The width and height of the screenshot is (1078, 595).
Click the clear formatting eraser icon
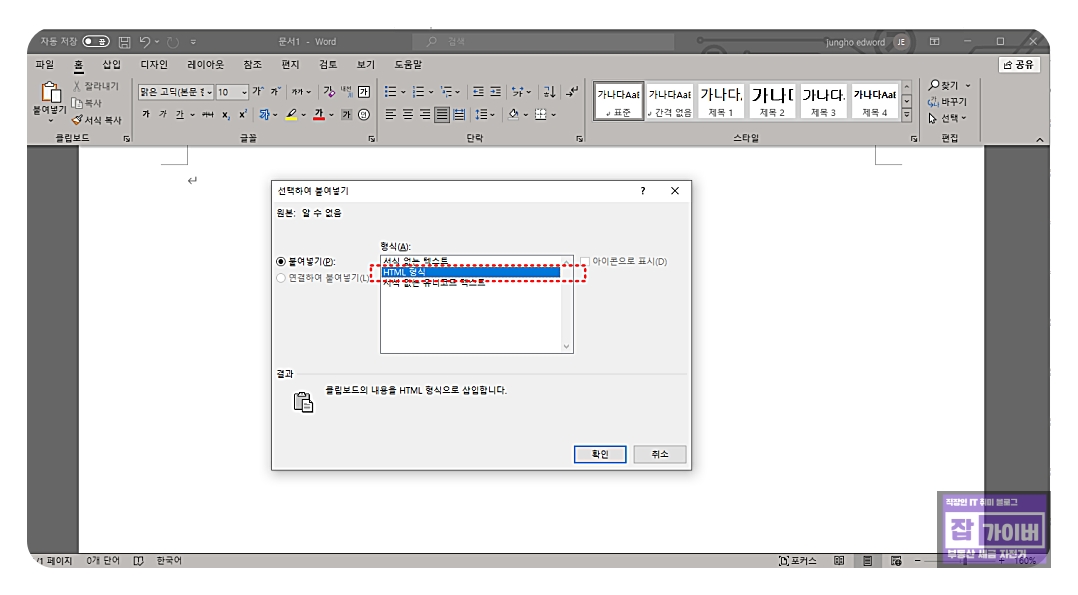[329, 91]
